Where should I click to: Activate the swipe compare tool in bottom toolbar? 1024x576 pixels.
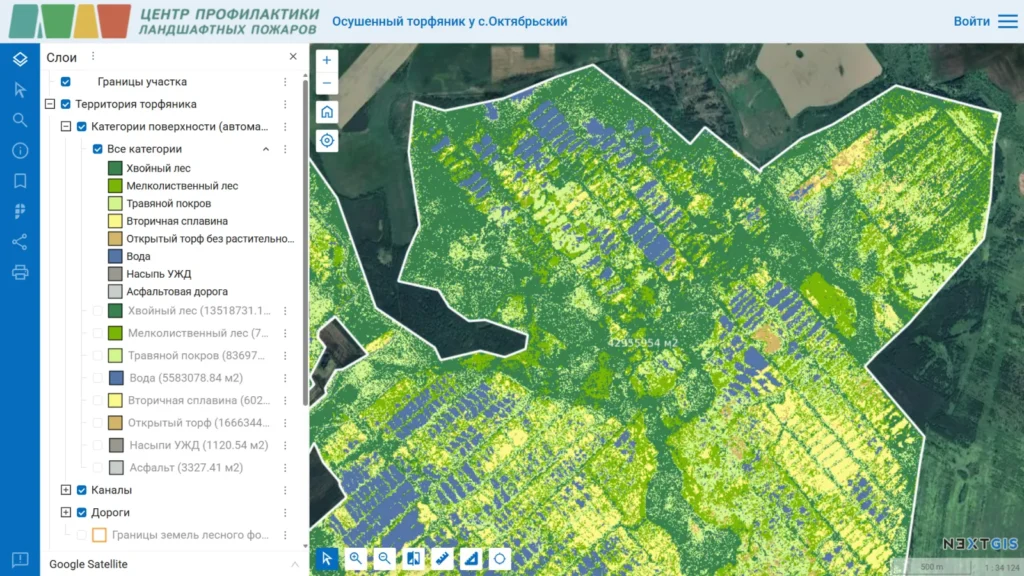[x=413, y=558]
